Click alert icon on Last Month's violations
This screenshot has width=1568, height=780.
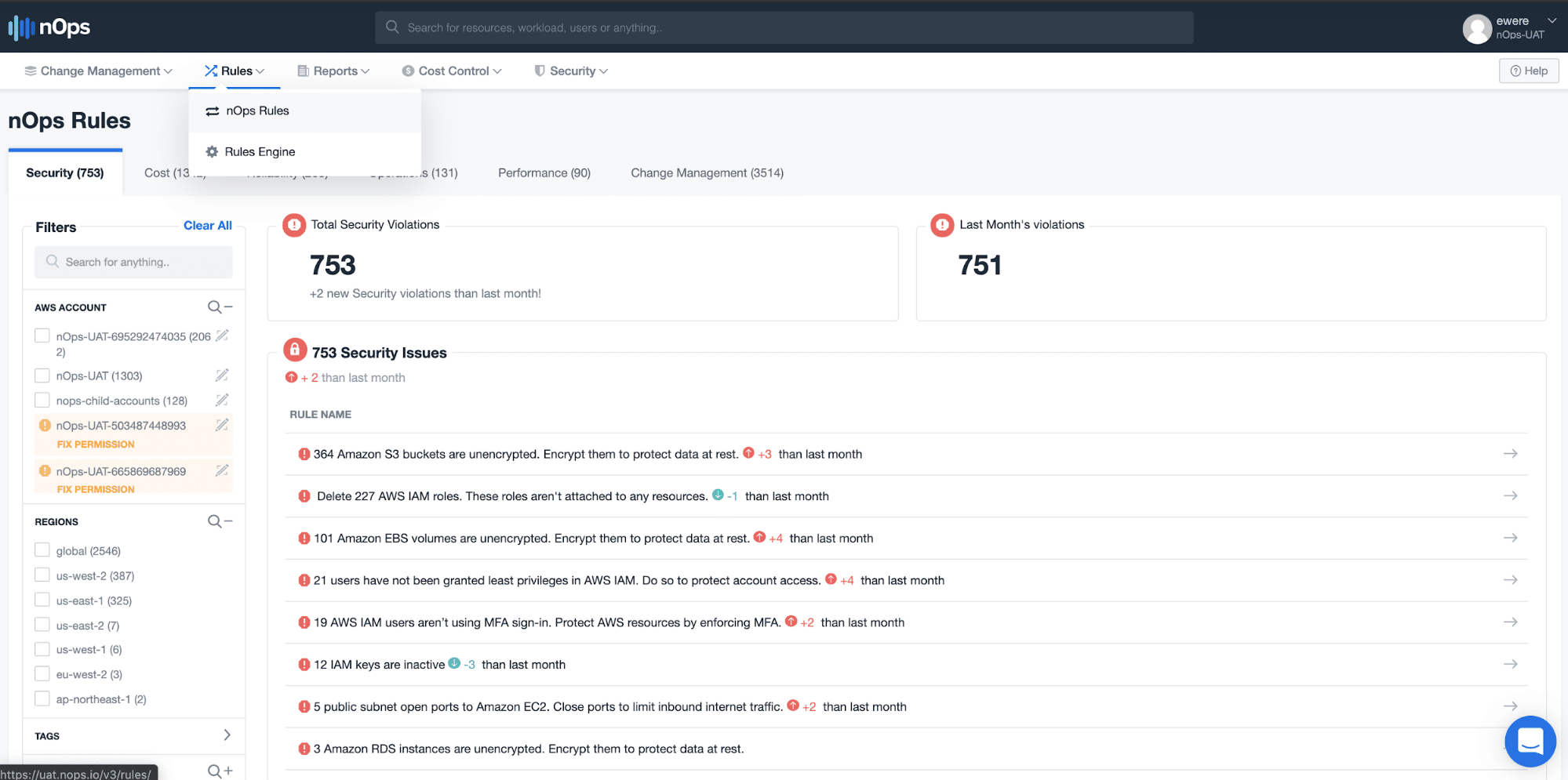pyautogui.click(x=942, y=225)
